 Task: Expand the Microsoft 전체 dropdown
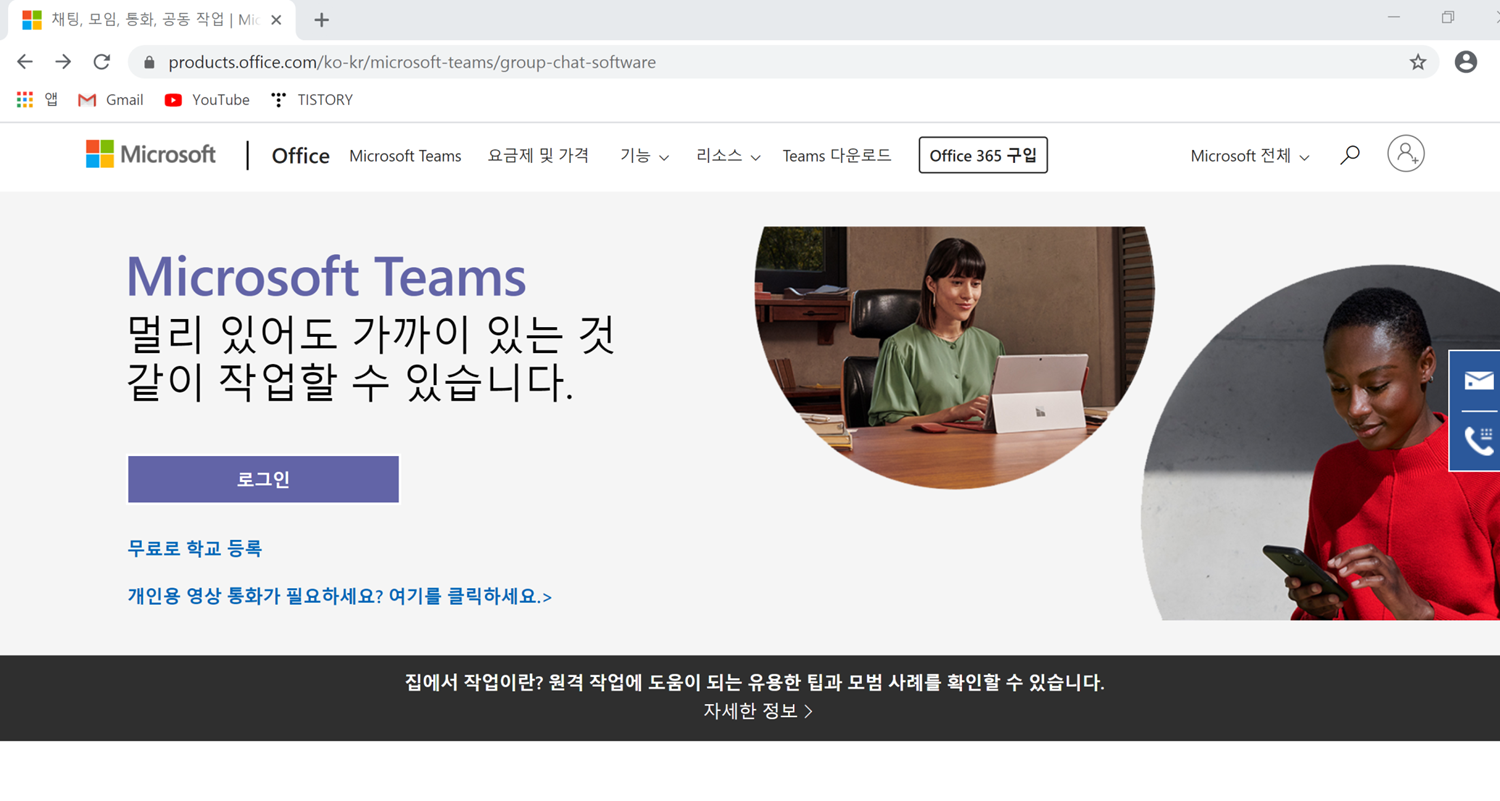[x=1250, y=156]
